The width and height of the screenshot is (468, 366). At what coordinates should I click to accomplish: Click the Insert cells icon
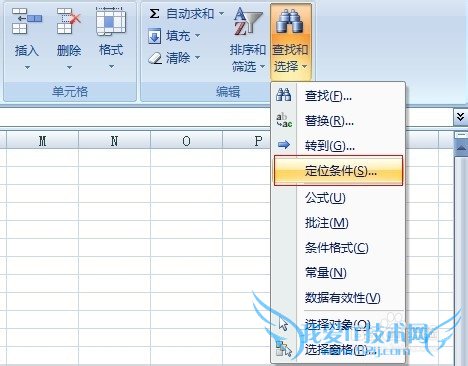[x=27, y=21]
